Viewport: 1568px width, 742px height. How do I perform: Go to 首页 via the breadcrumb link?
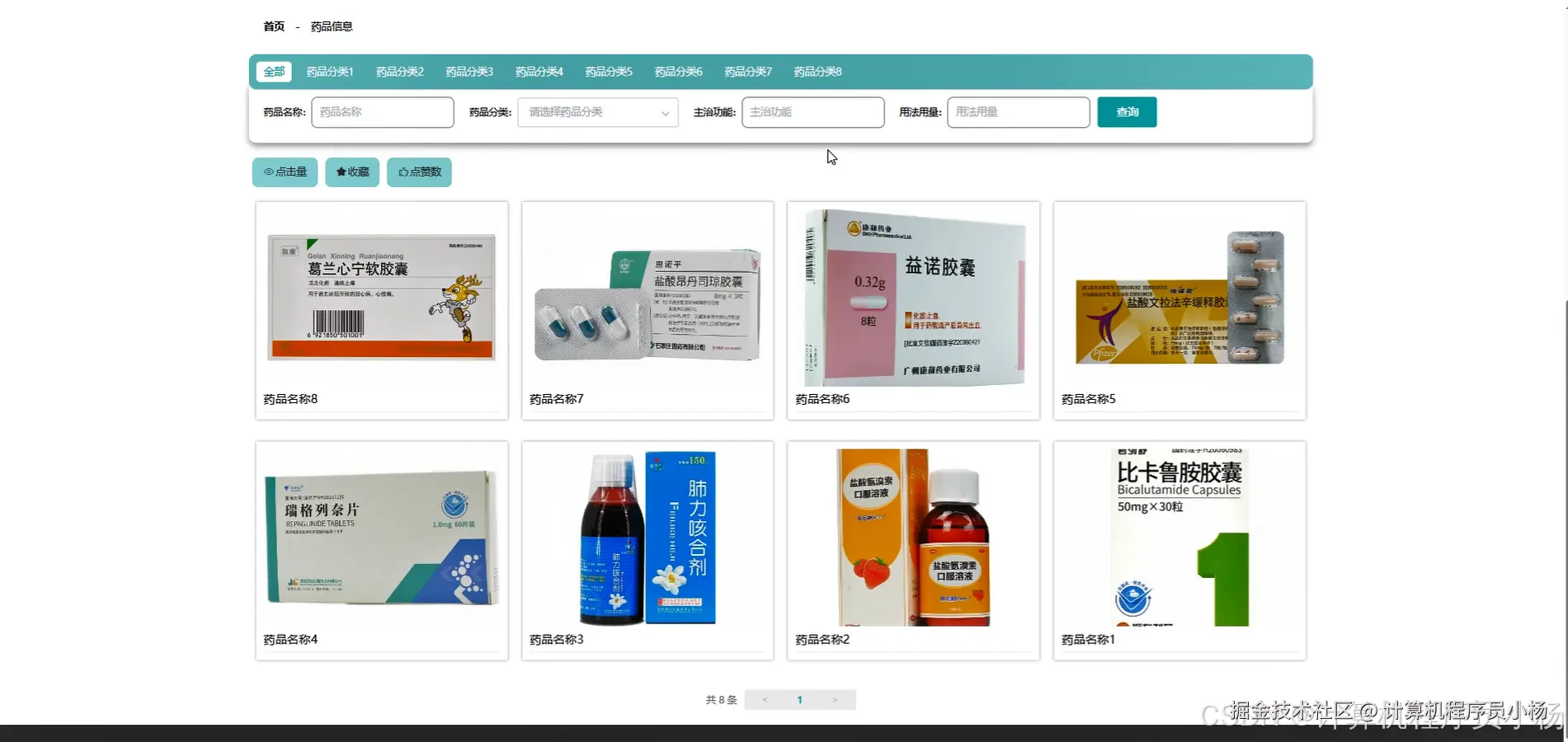coord(274,26)
